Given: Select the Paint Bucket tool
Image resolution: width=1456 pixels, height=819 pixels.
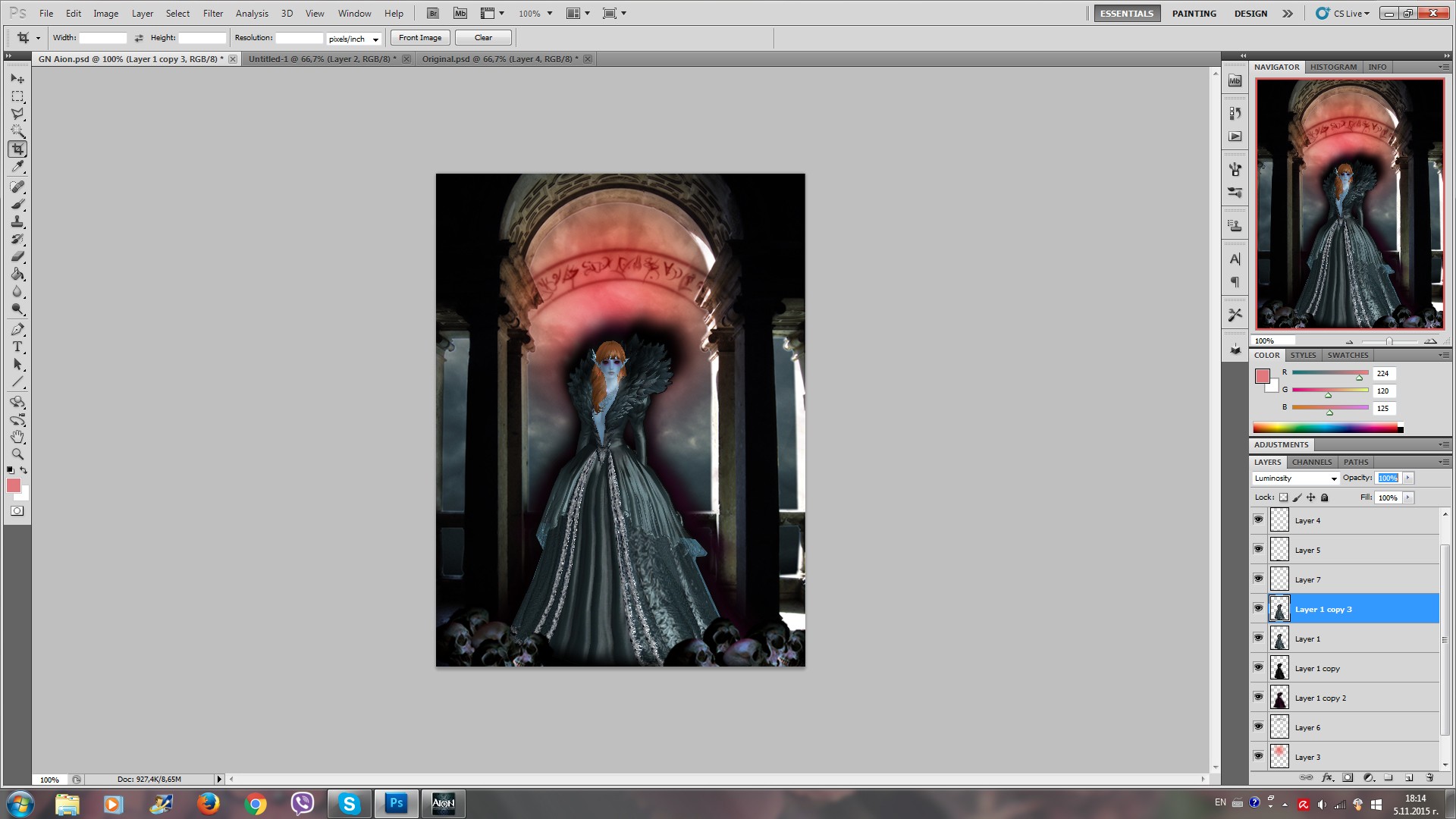Looking at the screenshot, I should click(17, 274).
